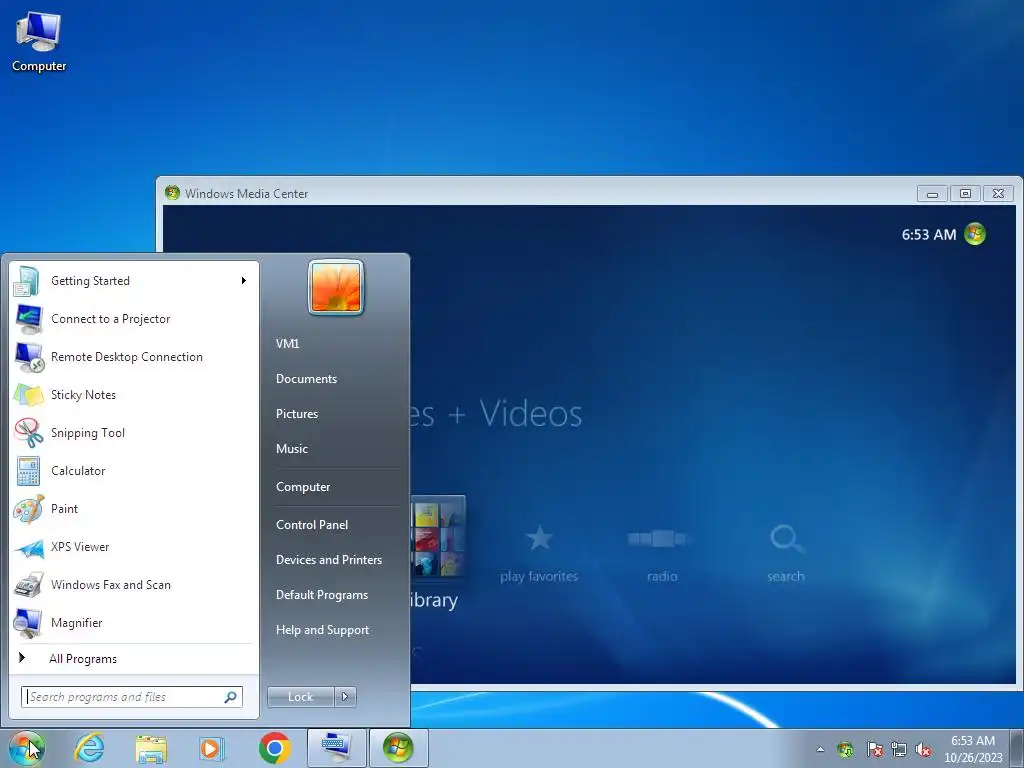
Task: Click the Start orb button
Action: pyautogui.click(x=26, y=748)
